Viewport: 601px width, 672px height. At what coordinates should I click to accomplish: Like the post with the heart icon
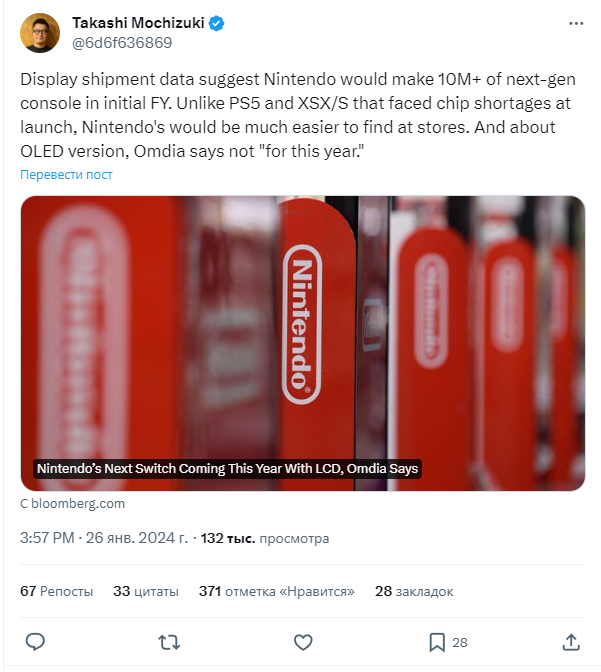(303, 641)
